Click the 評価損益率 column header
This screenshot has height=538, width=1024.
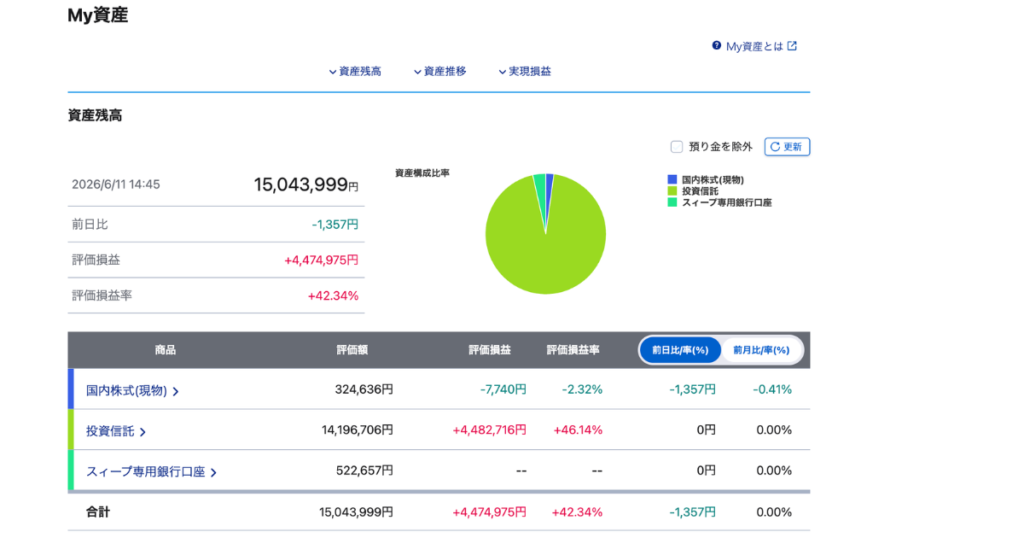[573, 350]
